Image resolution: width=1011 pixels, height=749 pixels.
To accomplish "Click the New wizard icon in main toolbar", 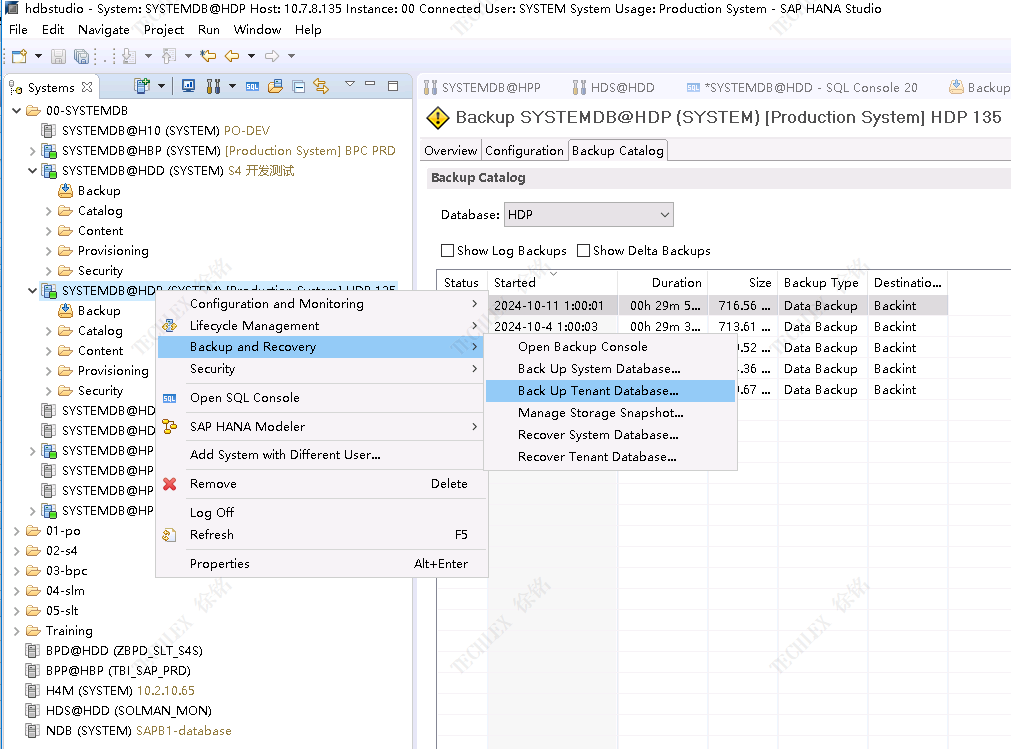I will [19, 56].
